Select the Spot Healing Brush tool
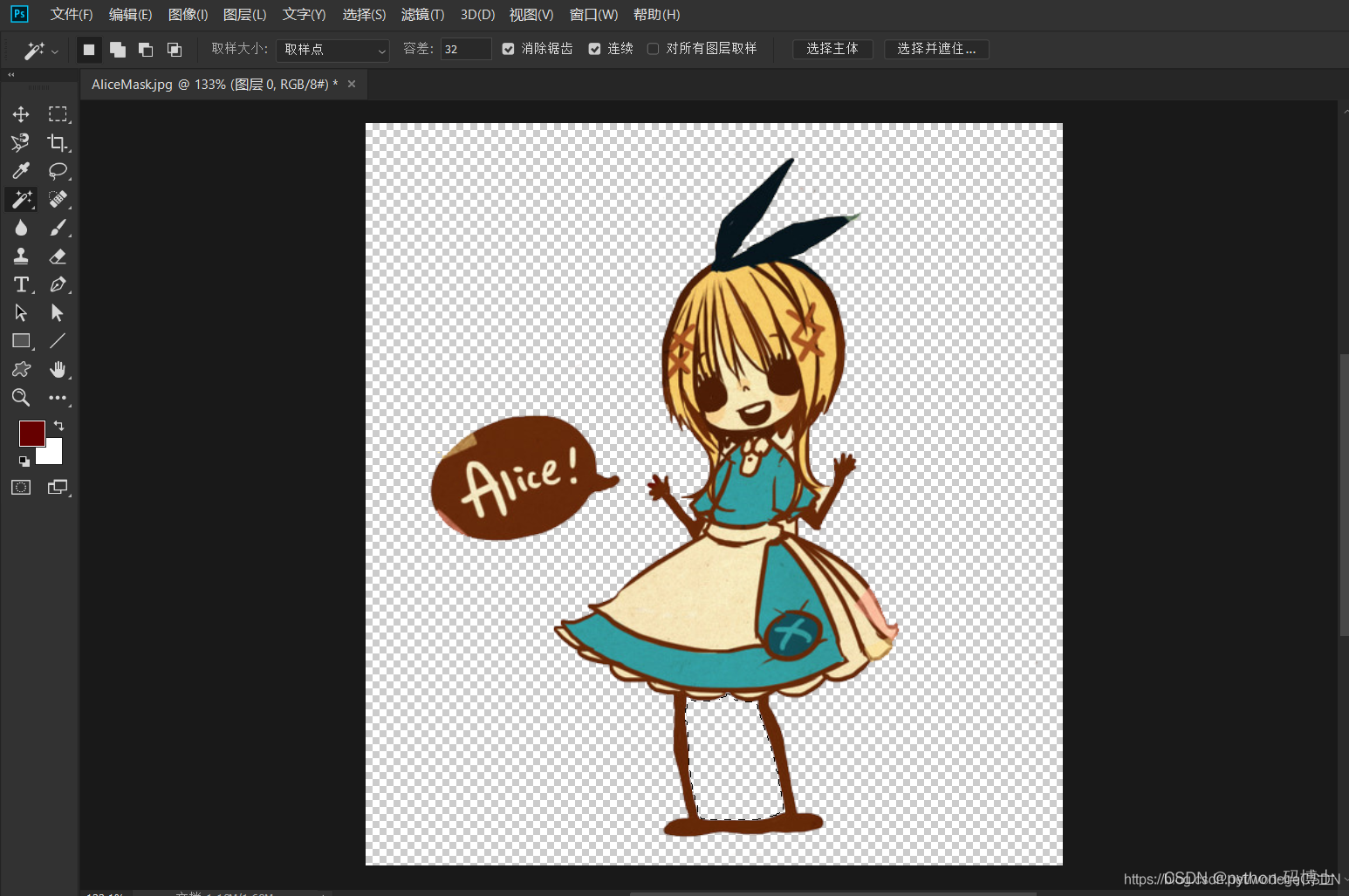The image size is (1349, 896). pos(58,199)
